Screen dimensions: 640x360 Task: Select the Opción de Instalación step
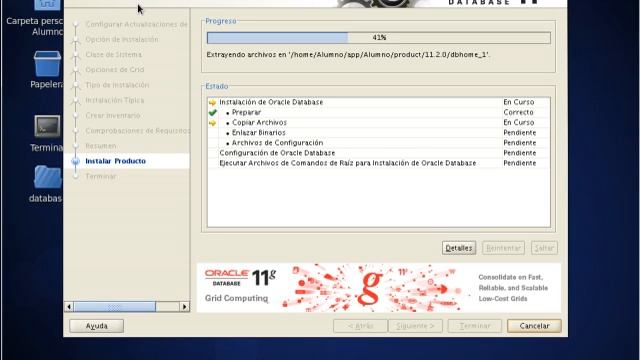point(122,39)
